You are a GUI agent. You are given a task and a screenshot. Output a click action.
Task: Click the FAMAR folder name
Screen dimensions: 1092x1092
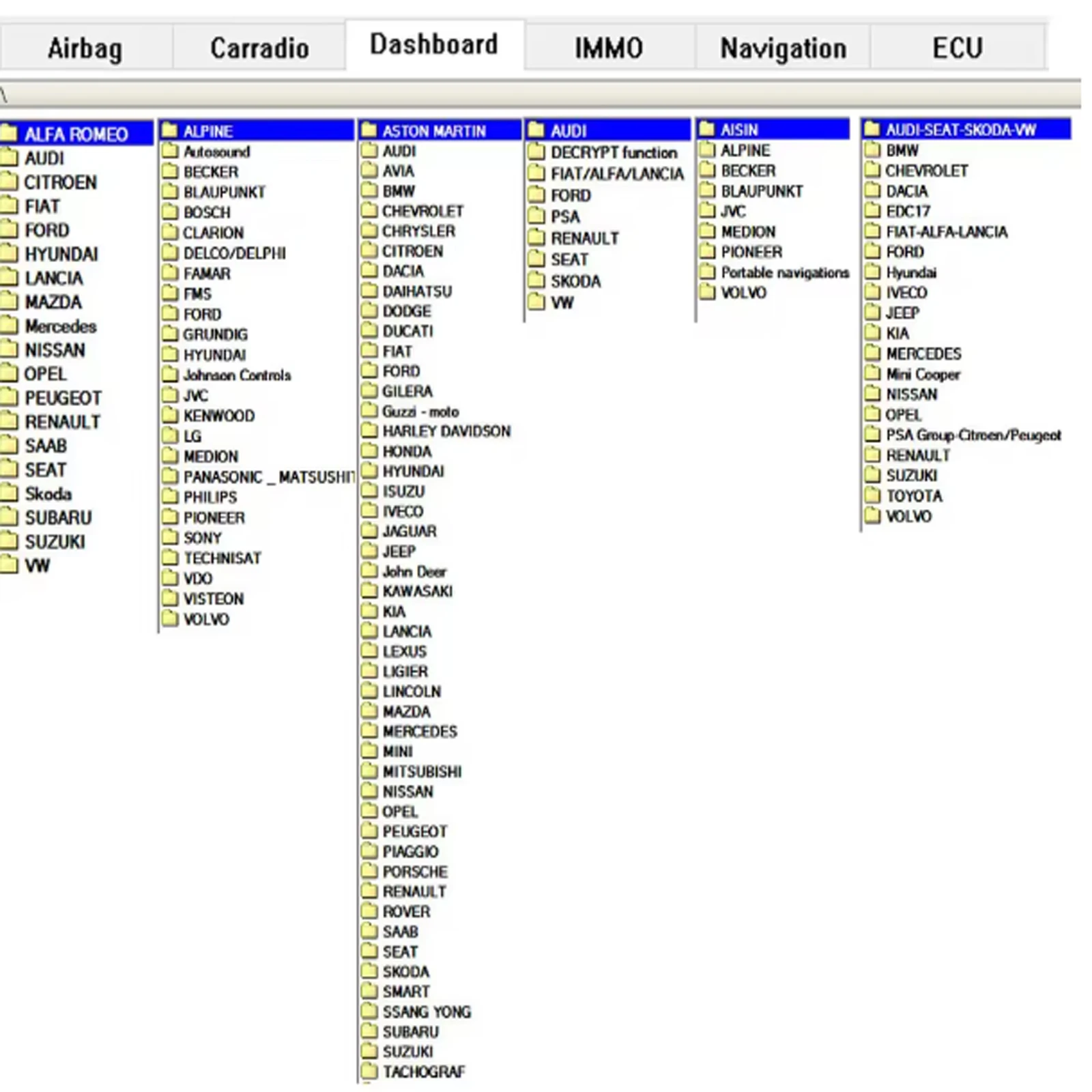pyautogui.click(x=207, y=274)
